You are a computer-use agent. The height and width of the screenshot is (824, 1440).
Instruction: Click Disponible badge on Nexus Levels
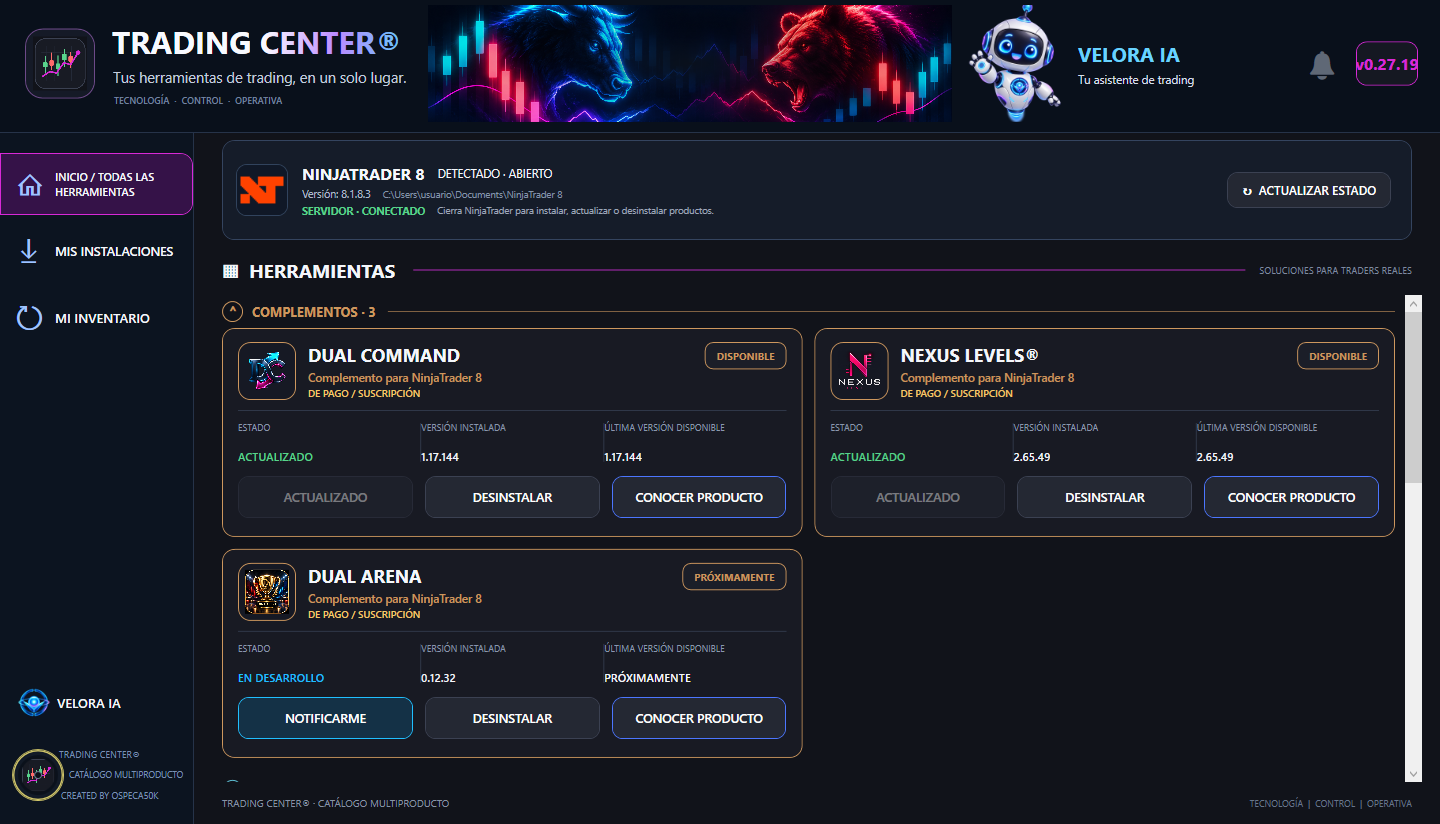pyautogui.click(x=1338, y=356)
